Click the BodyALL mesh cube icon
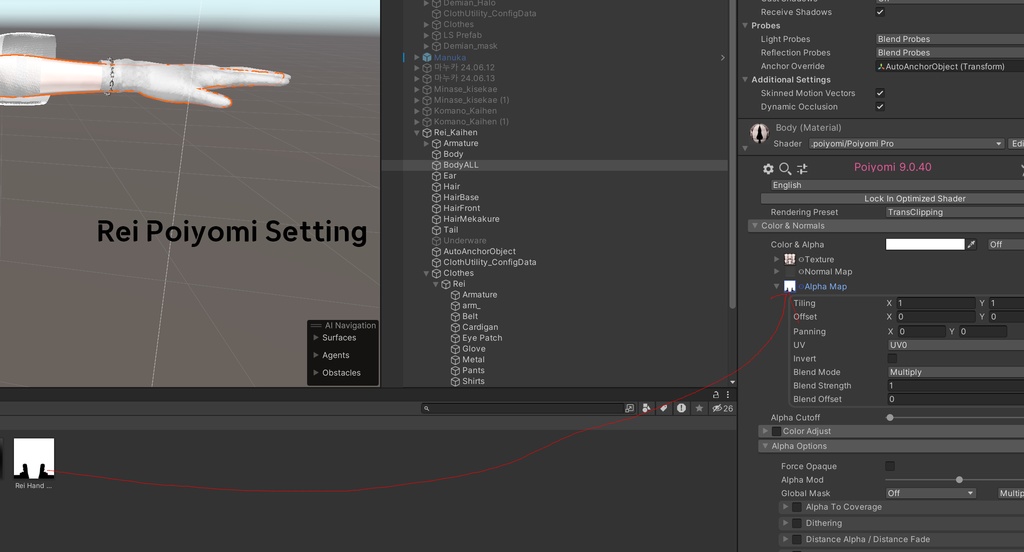The width and height of the screenshot is (1024, 552). pos(436,165)
